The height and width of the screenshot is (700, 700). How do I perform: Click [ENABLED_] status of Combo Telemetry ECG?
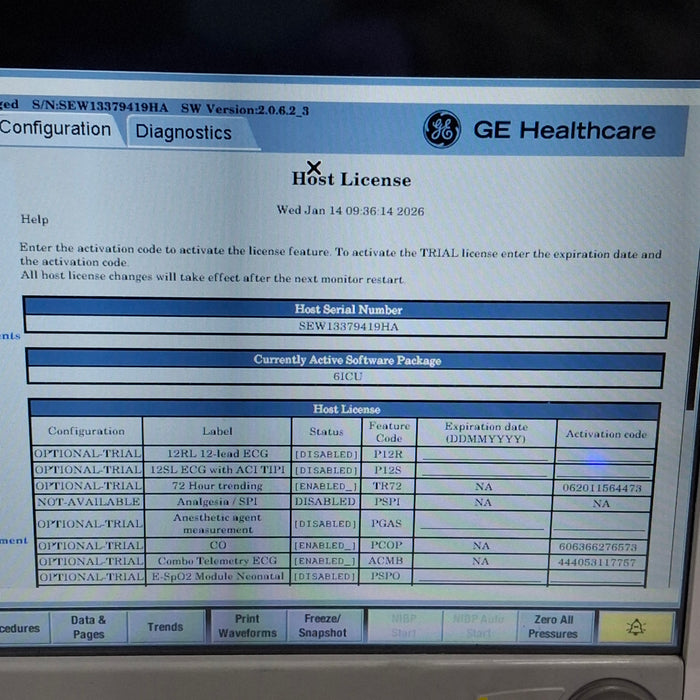(x=325, y=561)
